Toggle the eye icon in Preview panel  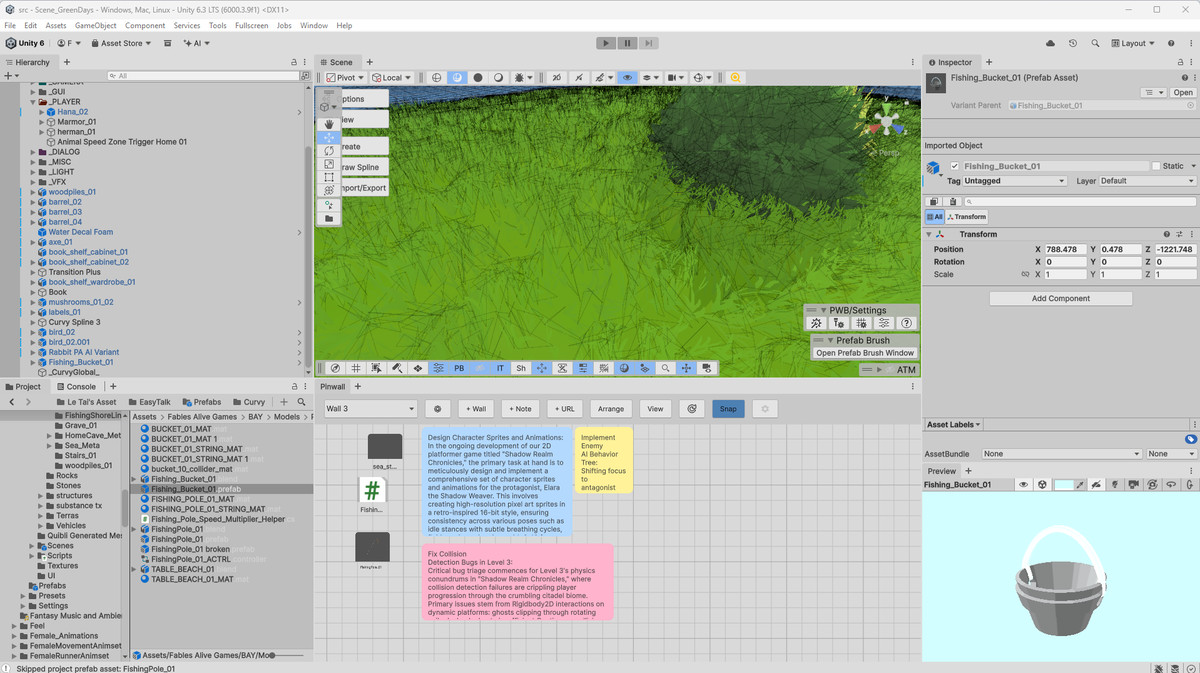tap(1023, 485)
